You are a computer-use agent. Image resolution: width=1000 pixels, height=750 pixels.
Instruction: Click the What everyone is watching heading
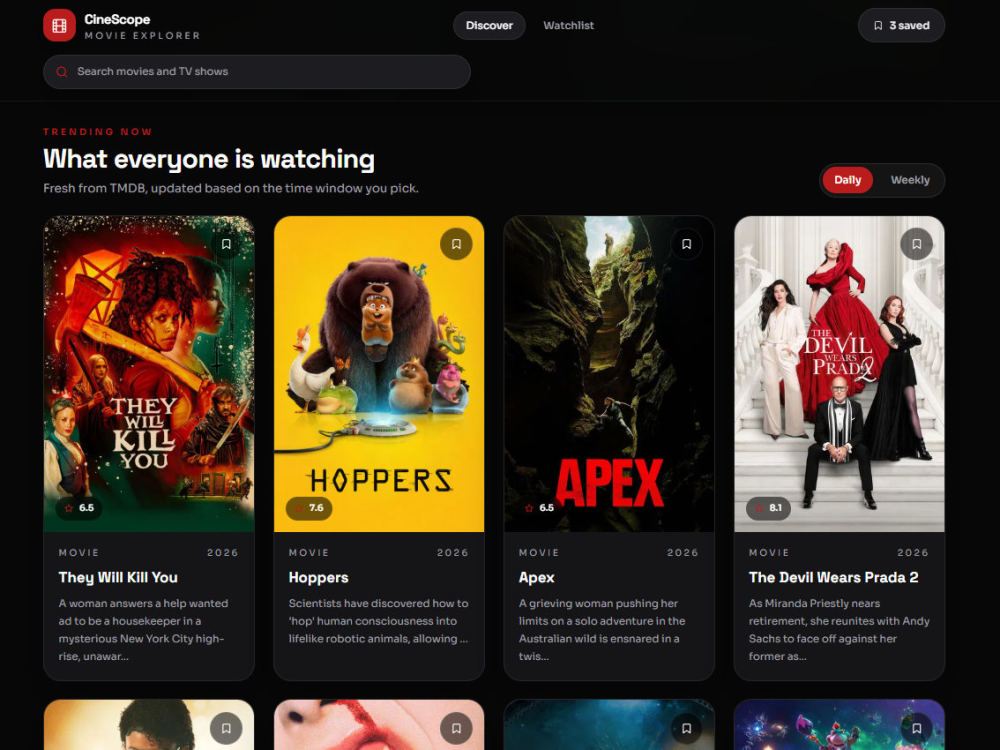pyautogui.click(x=209, y=159)
